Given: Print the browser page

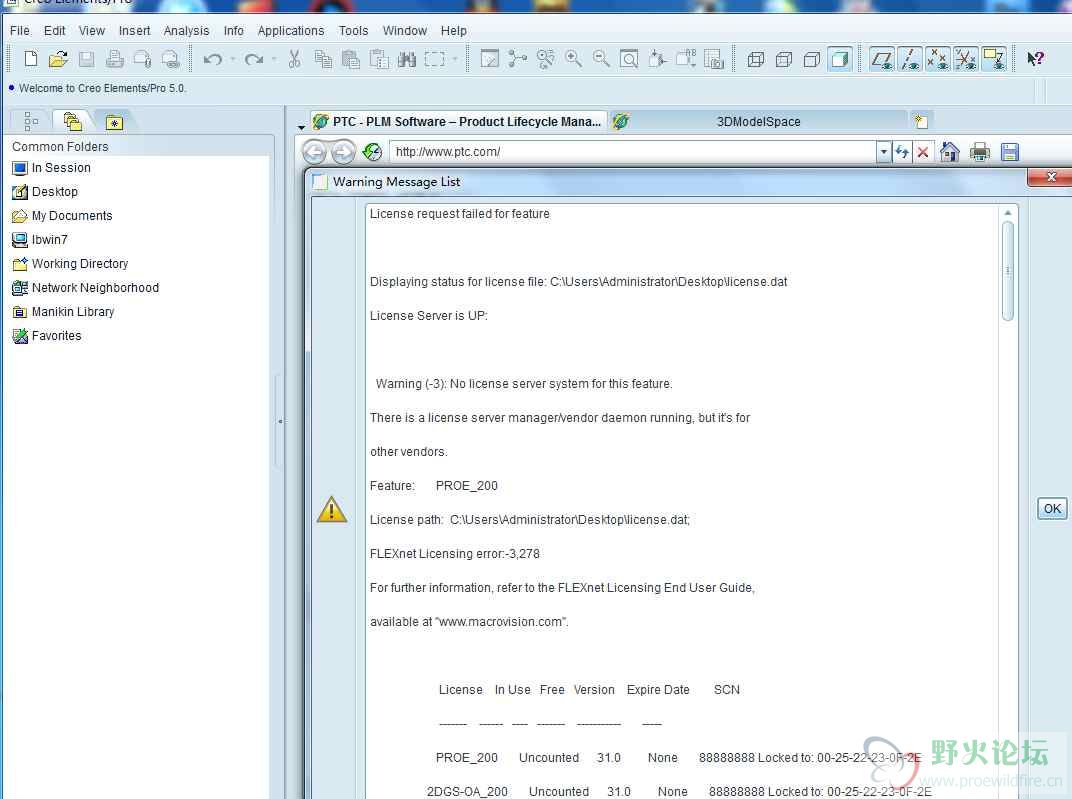Looking at the screenshot, I should pyautogui.click(x=980, y=152).
